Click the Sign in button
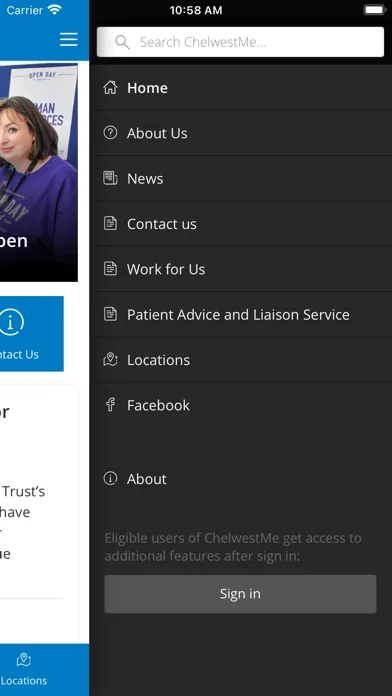The image size is (392, 696). [x=240, y=594]
